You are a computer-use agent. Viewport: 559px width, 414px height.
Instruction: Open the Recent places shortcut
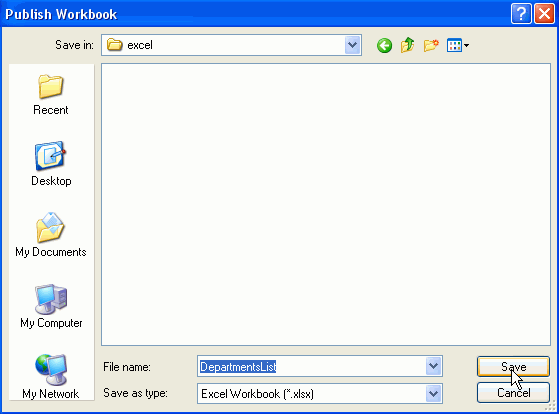click(x=51, y=95)
